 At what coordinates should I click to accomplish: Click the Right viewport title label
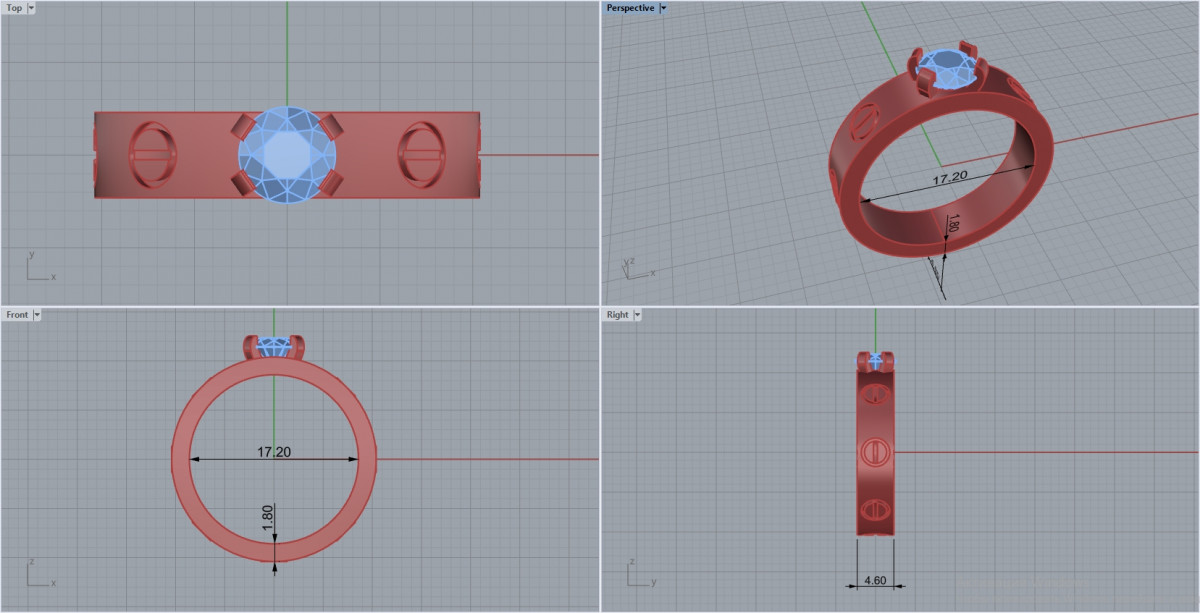pyautogui.click(x=617, y=315)
